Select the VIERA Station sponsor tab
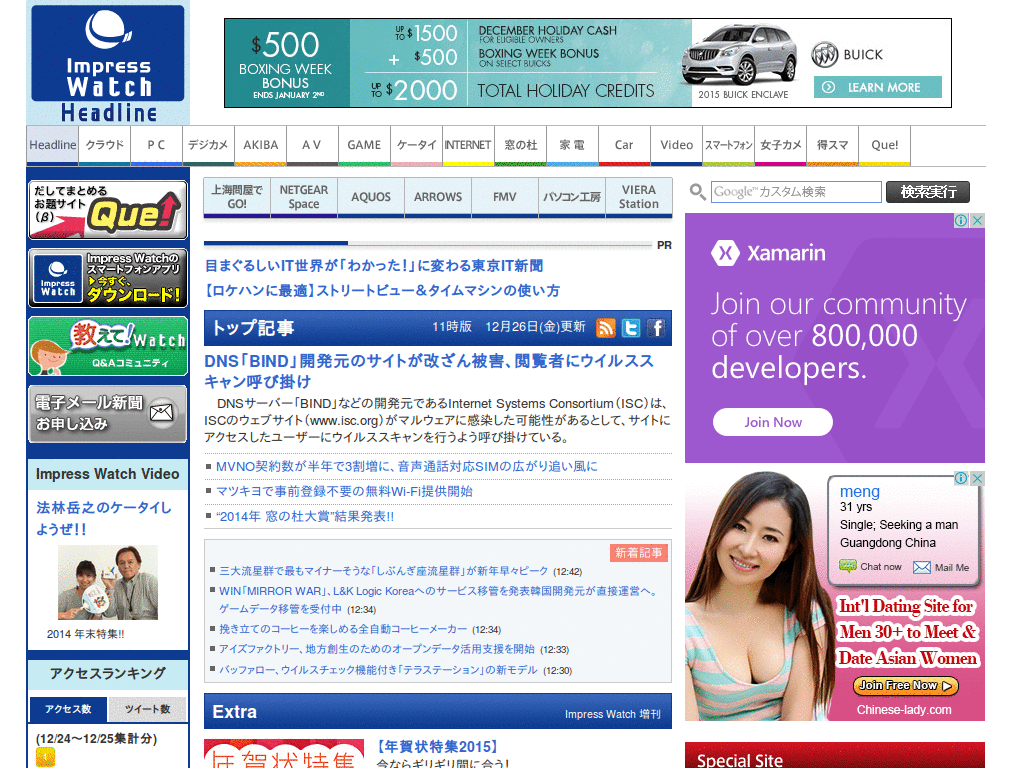The width and height of the screenshot is (1024, 768). click(638, 197)
